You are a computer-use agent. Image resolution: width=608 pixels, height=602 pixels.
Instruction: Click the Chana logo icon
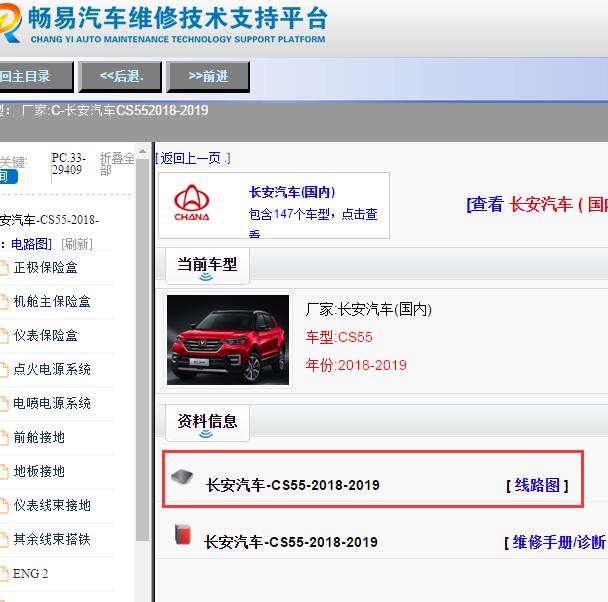click(x=192, y=204)
